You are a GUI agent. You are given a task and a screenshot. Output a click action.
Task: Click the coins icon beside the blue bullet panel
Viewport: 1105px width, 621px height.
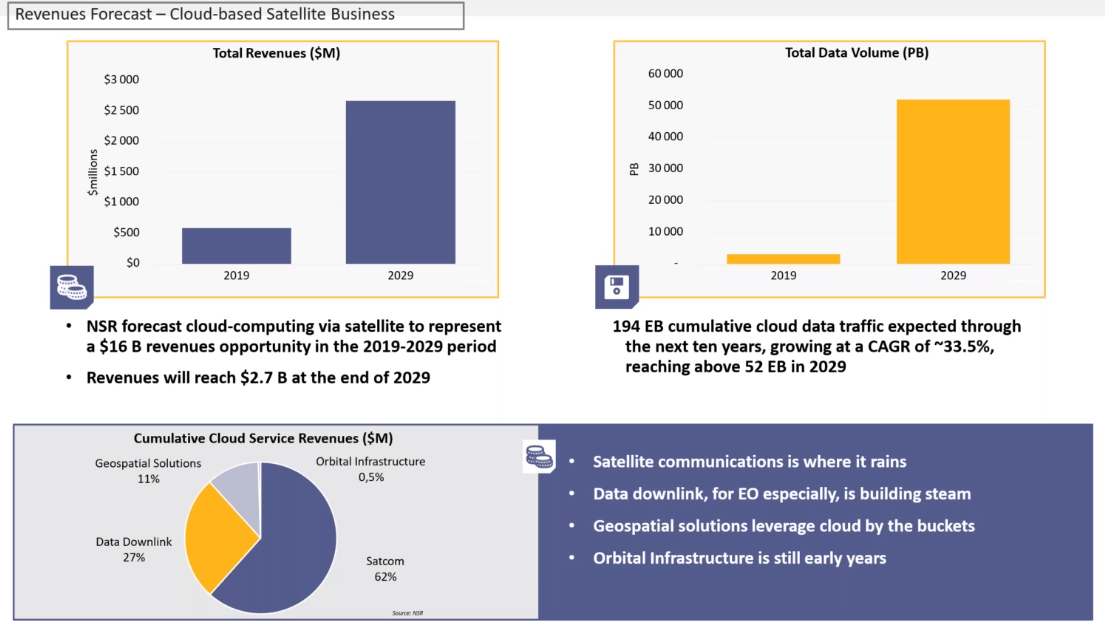(x=539, y=458)
